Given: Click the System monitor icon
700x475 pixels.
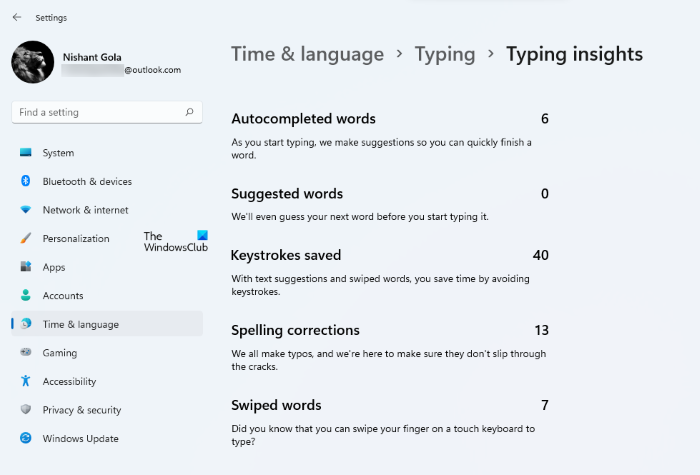Looking at the screenshot, I should pos(26,153).
